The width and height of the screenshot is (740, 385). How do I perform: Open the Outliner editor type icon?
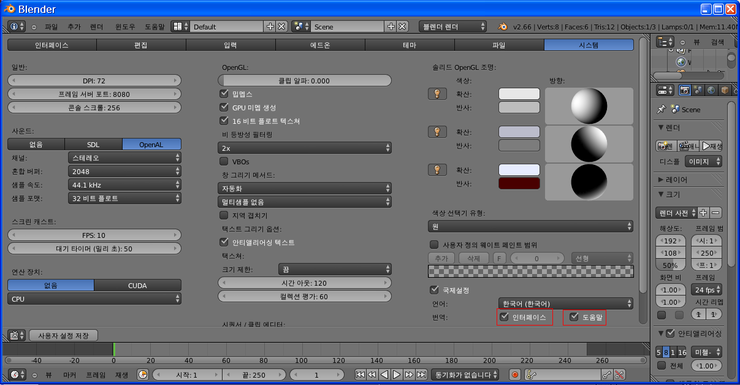[x=665, y=42]
